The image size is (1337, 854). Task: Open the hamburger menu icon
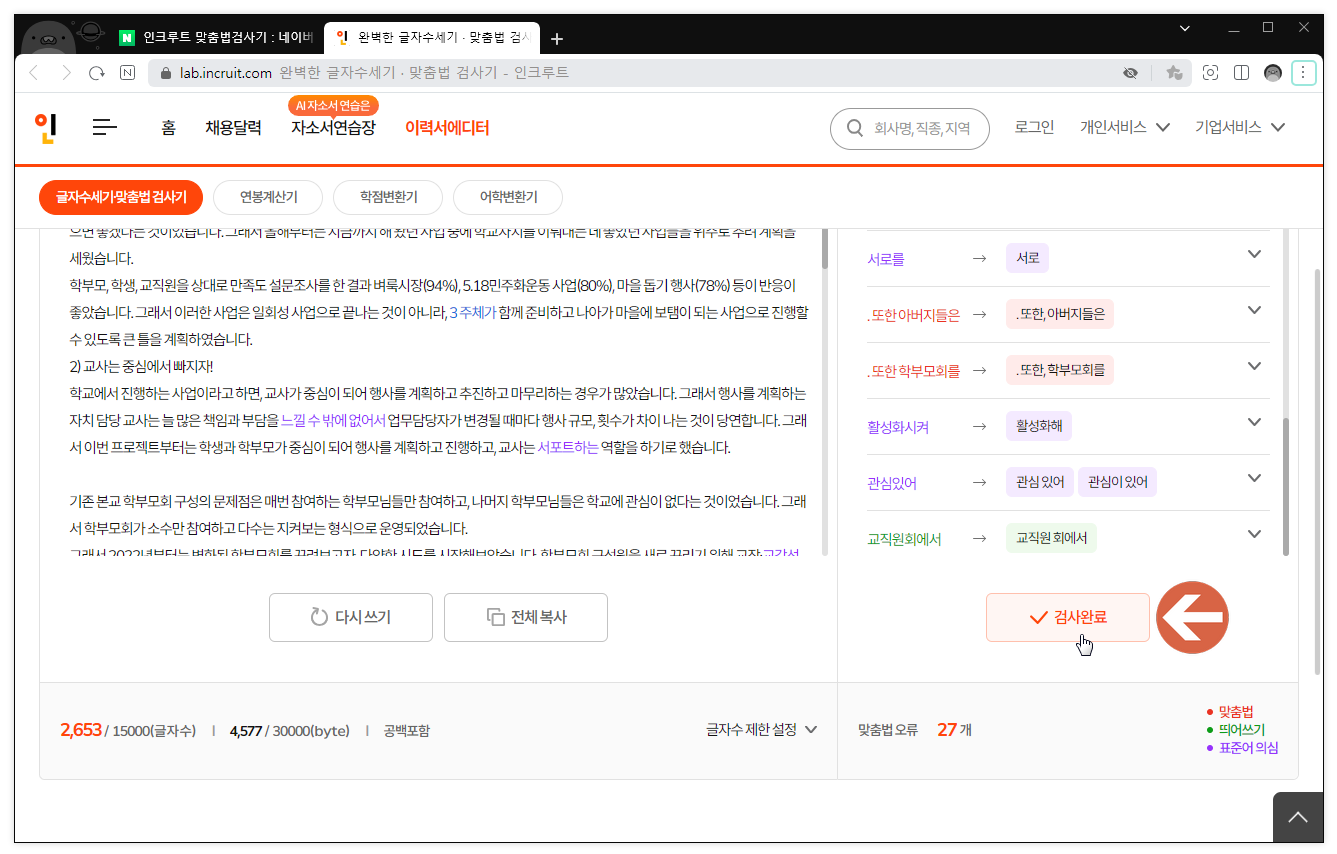[x=105, y=127]
